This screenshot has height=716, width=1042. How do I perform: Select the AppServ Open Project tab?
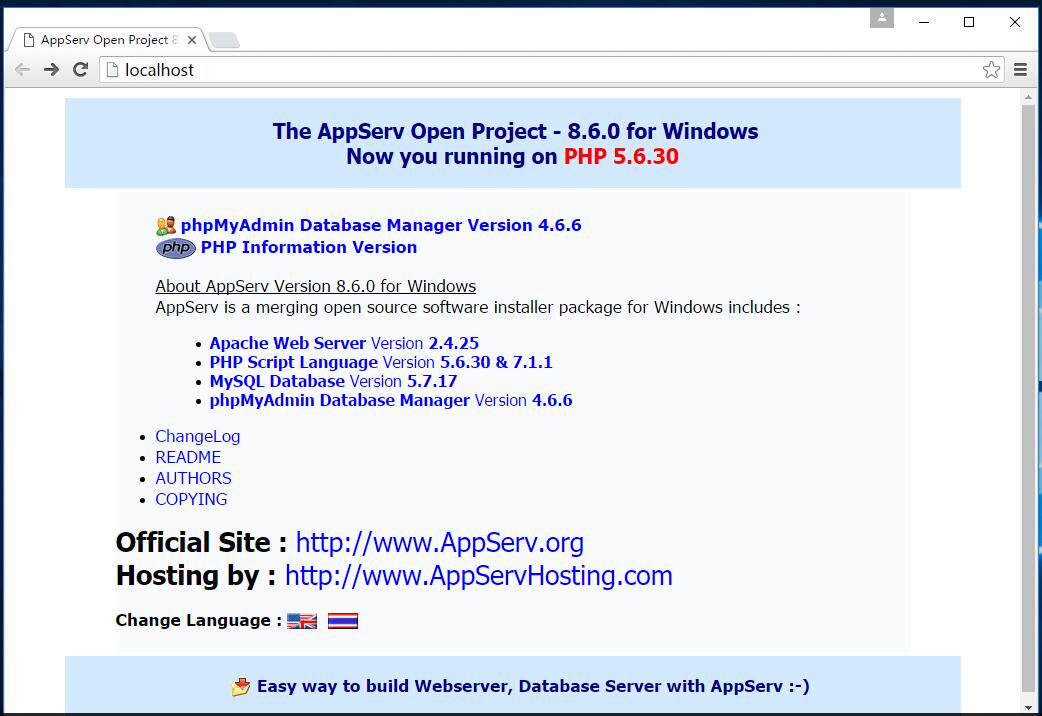pos(106,40)
